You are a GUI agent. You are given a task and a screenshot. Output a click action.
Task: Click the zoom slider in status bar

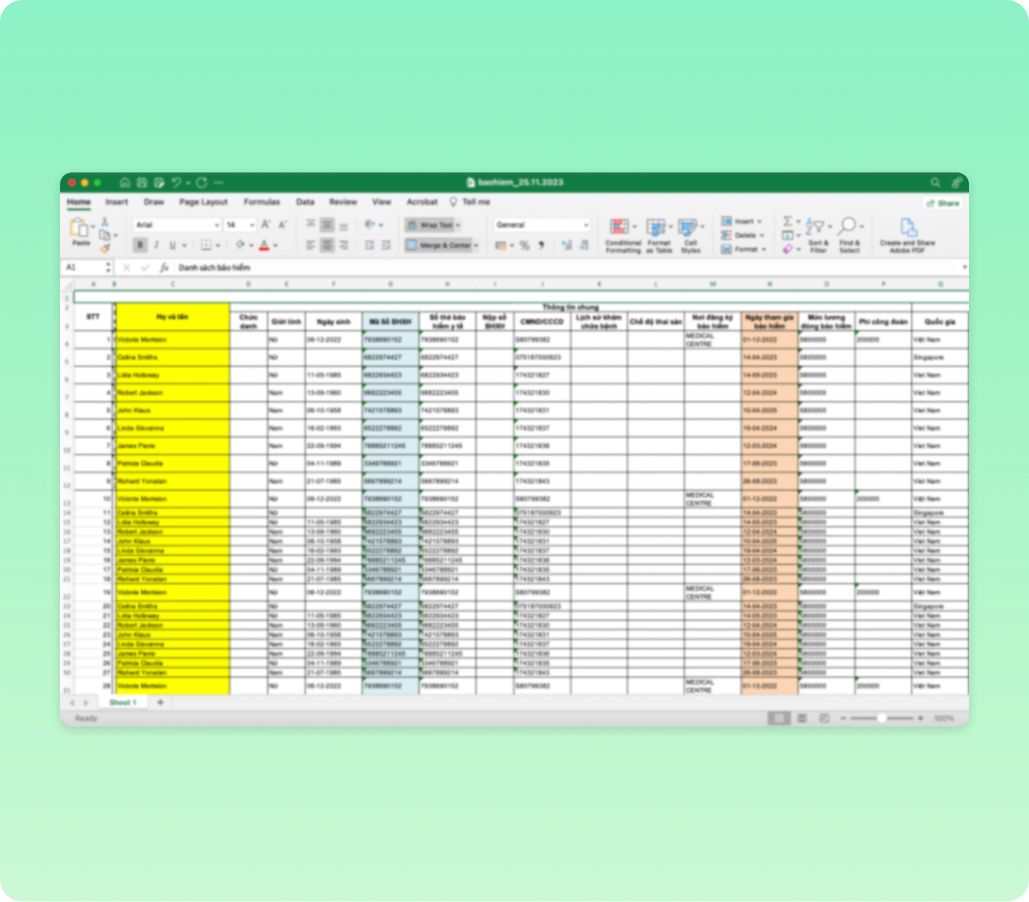pyautogui.click(x=881, y=718)
